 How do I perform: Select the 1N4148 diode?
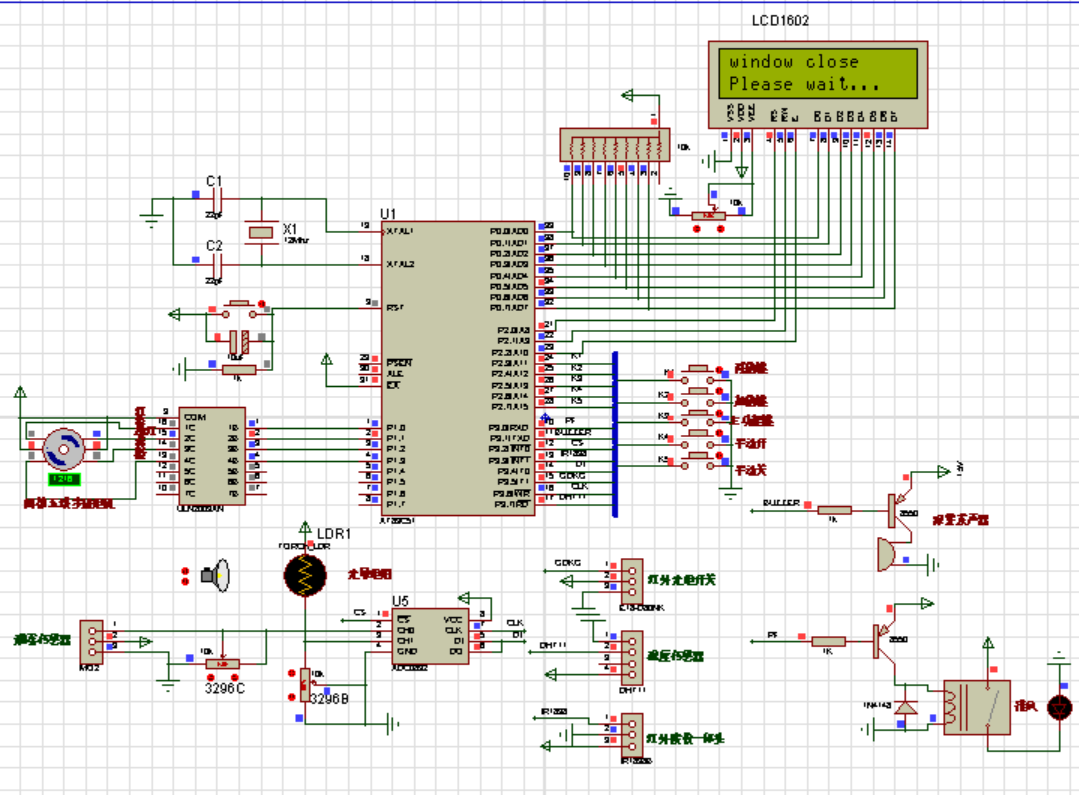(x=906, y=708)
